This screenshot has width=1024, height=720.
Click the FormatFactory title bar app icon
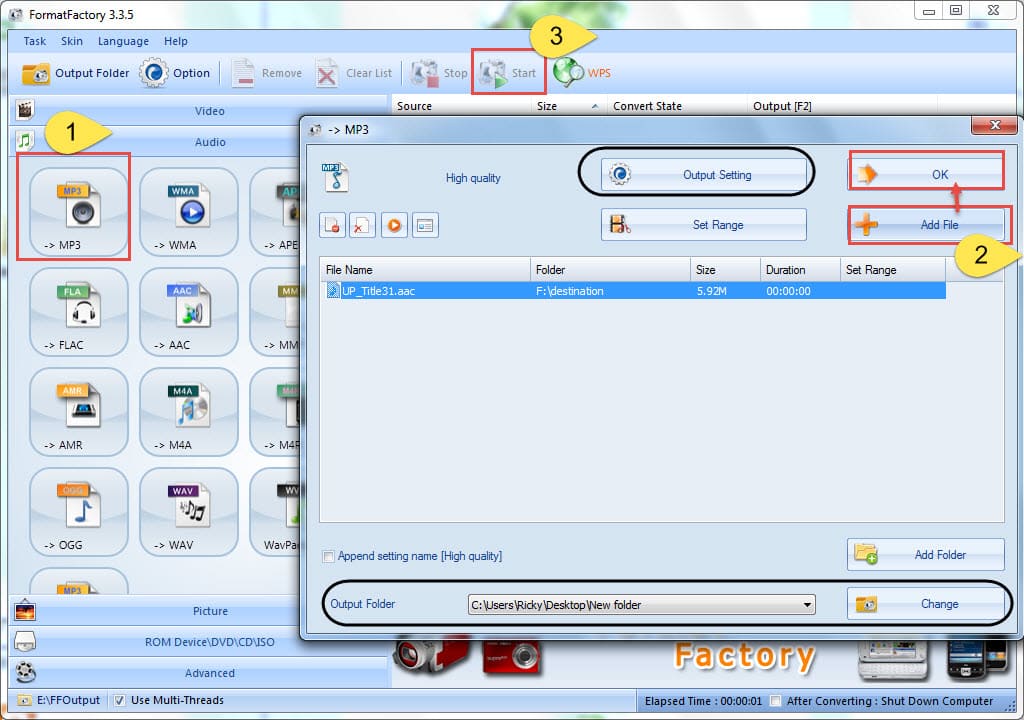point(16,14)
